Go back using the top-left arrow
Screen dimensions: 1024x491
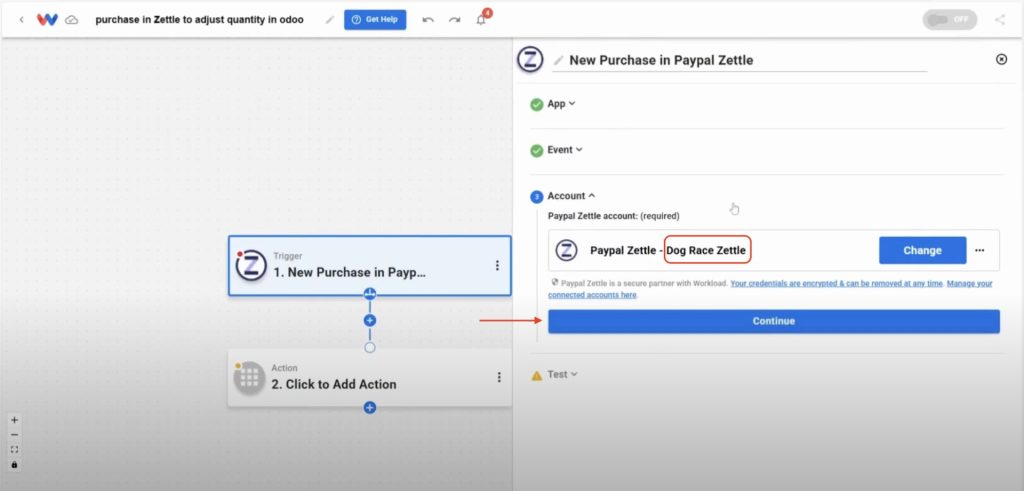point(22,20)
